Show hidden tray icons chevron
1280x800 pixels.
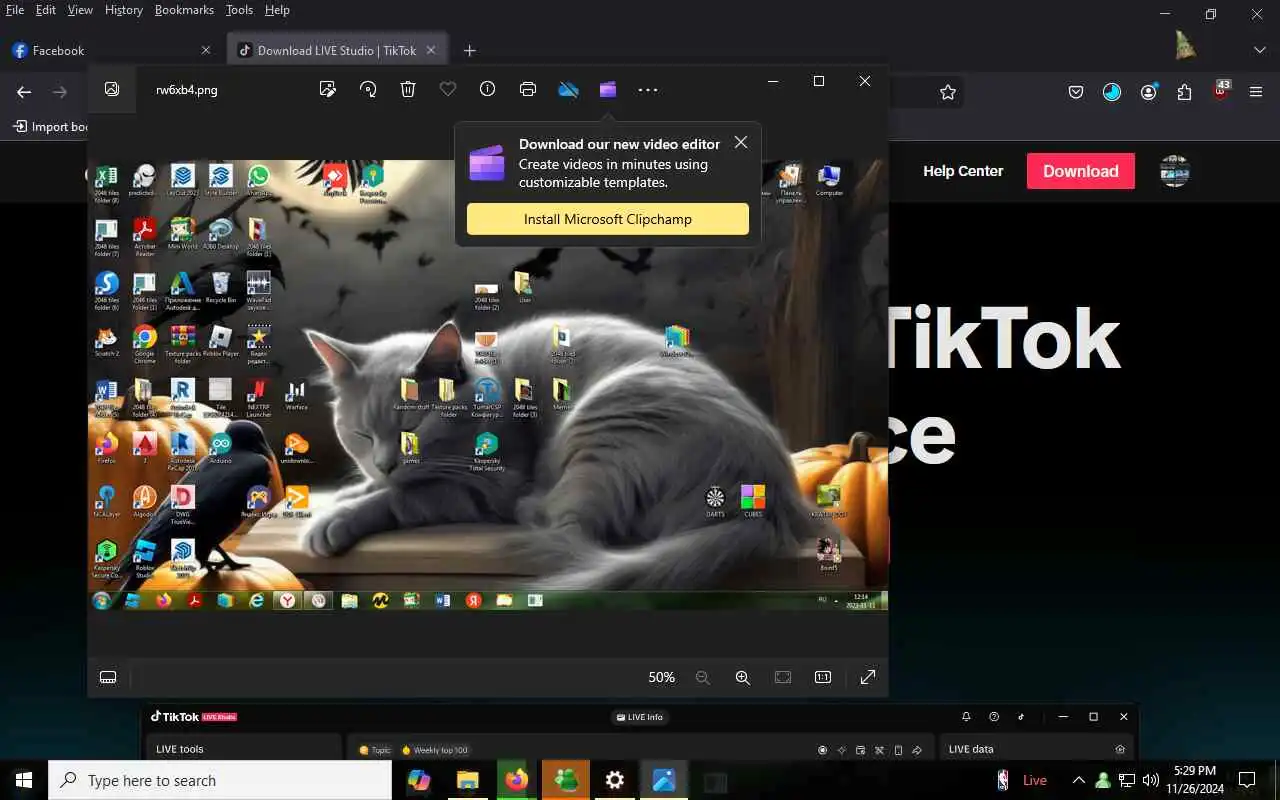coord(1079,780)
